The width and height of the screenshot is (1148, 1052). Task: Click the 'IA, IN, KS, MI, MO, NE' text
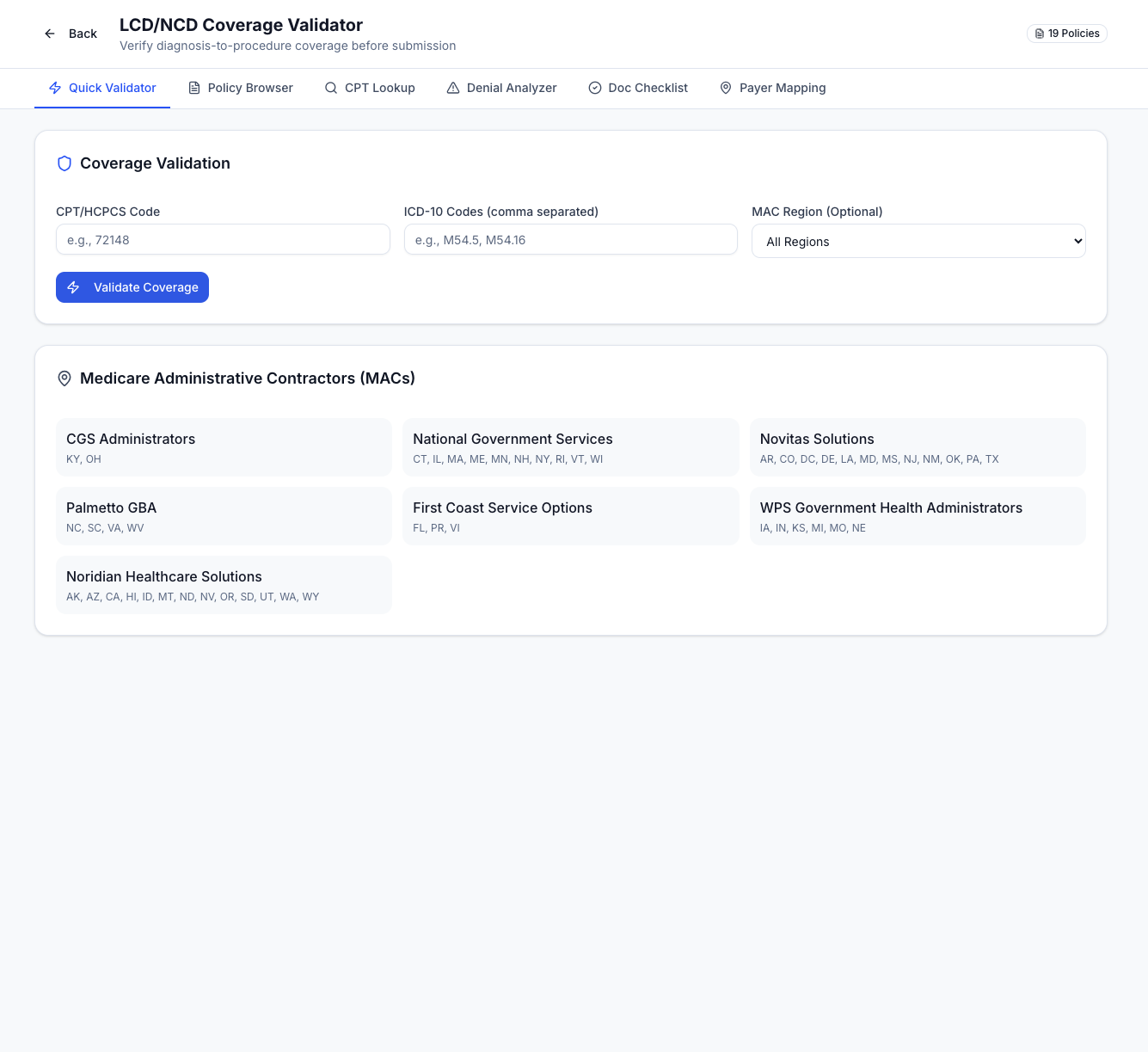point(813,528)
